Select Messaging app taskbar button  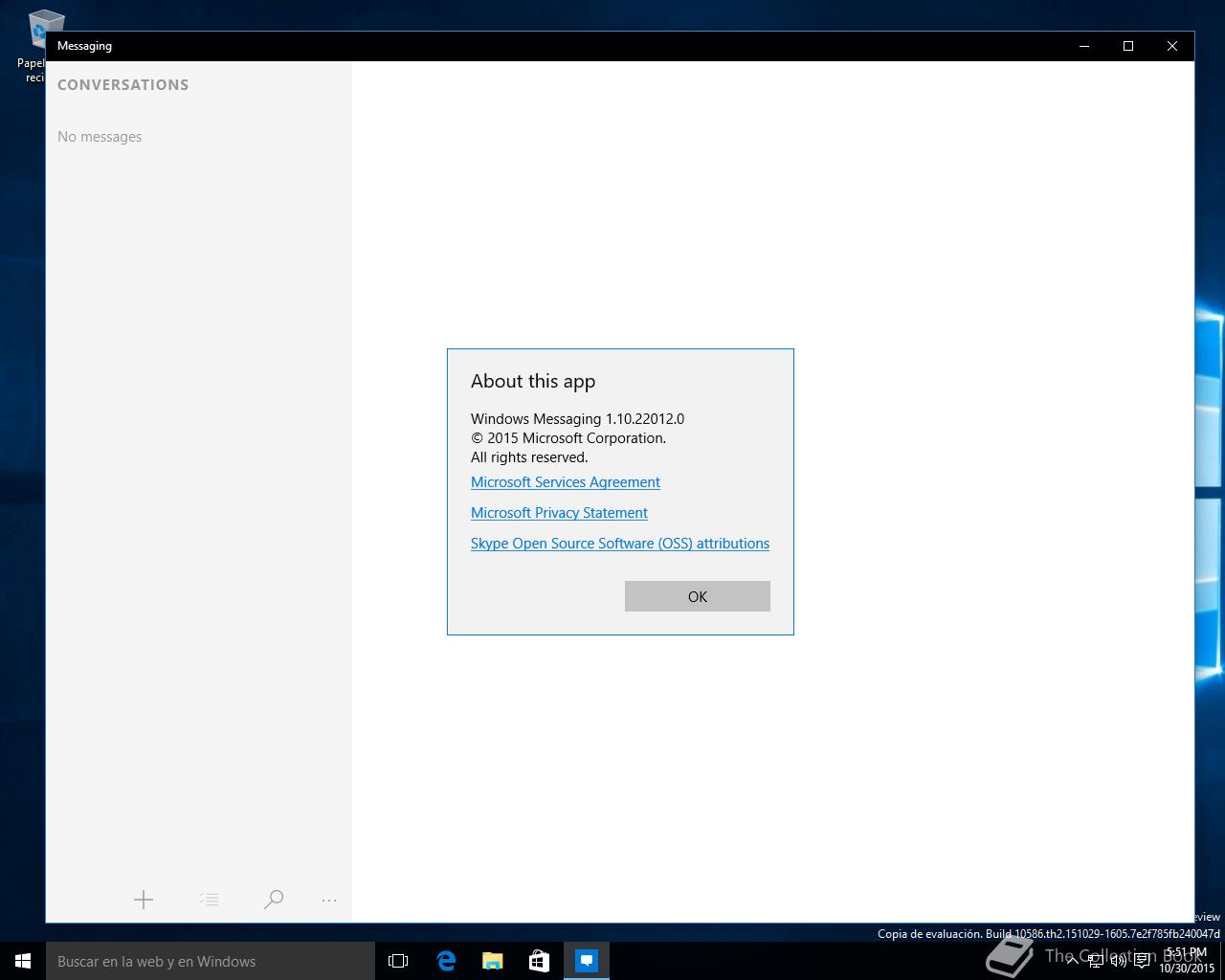(x=587, y=961)
